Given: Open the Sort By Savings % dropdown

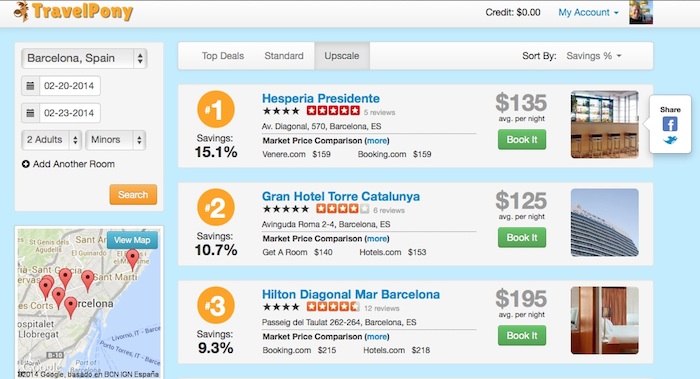Looking at the screenshot, I should click(x=594, y=56).
